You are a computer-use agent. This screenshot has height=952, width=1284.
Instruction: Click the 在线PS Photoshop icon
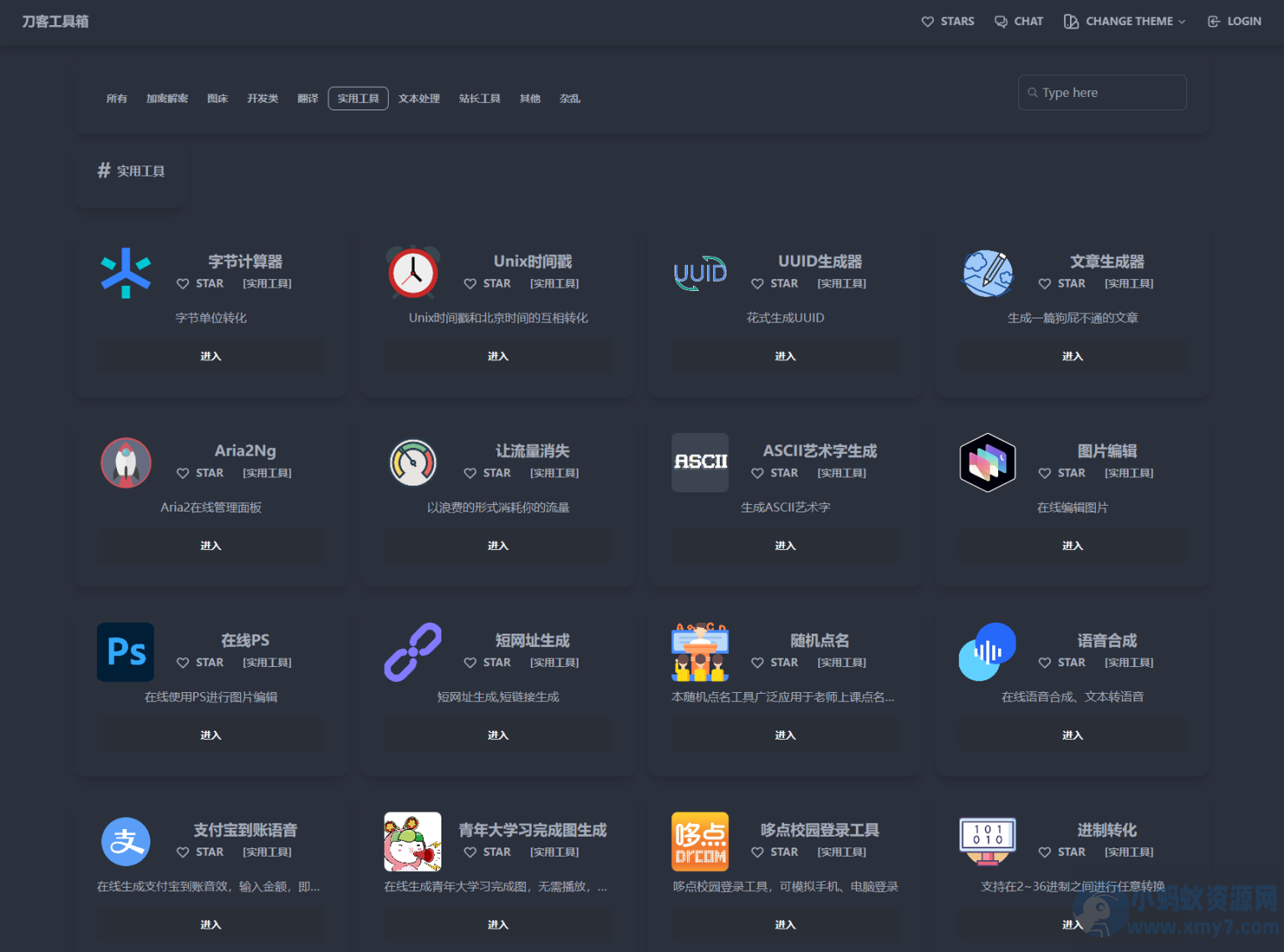[x=125, y=652]
